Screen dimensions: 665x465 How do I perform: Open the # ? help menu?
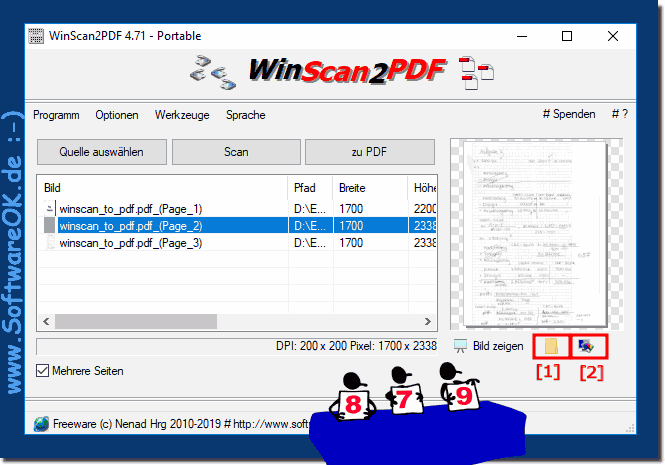(x=620, y=114)
